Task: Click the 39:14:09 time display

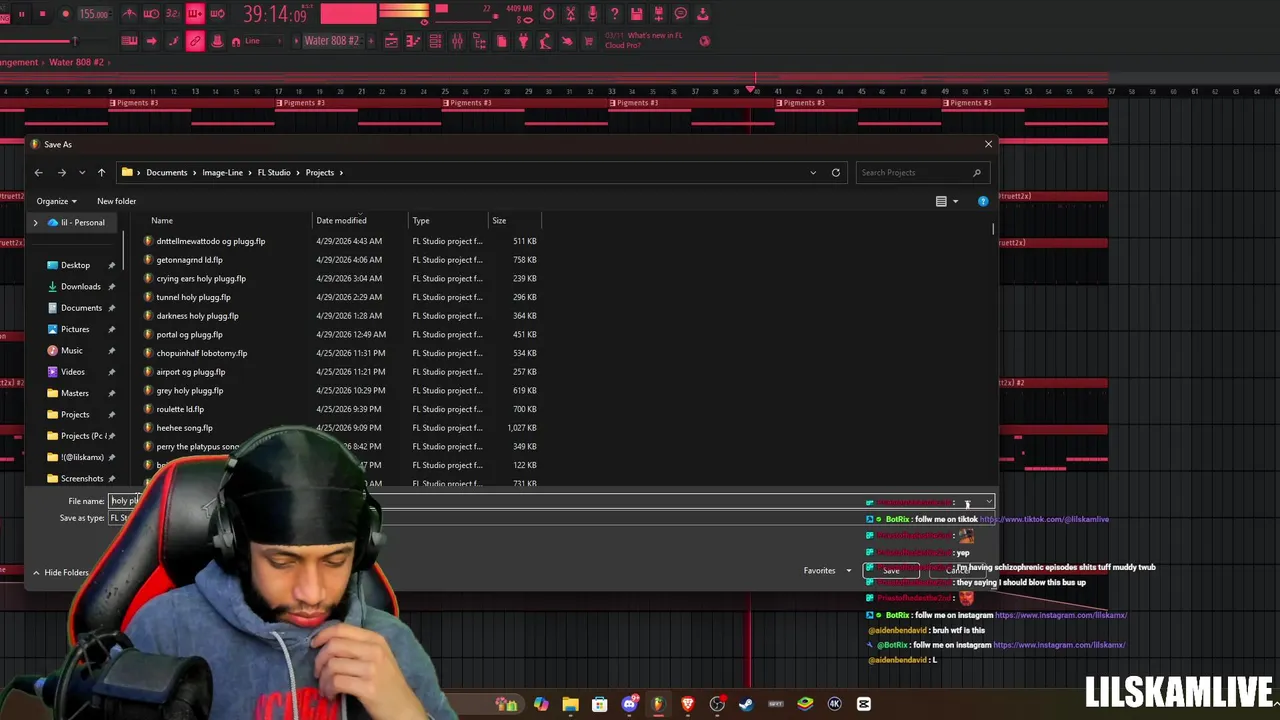Action: pos(274,14)
